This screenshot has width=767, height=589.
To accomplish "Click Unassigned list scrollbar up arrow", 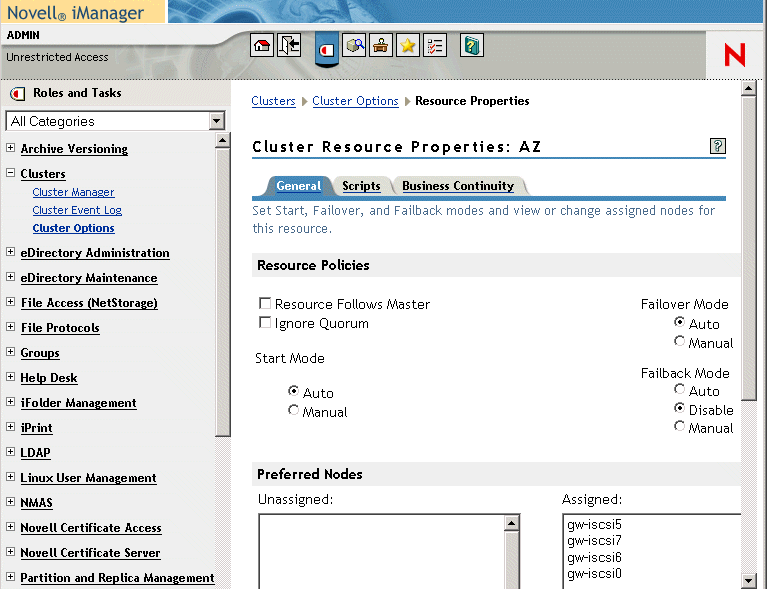I will [x=511, y=523].
